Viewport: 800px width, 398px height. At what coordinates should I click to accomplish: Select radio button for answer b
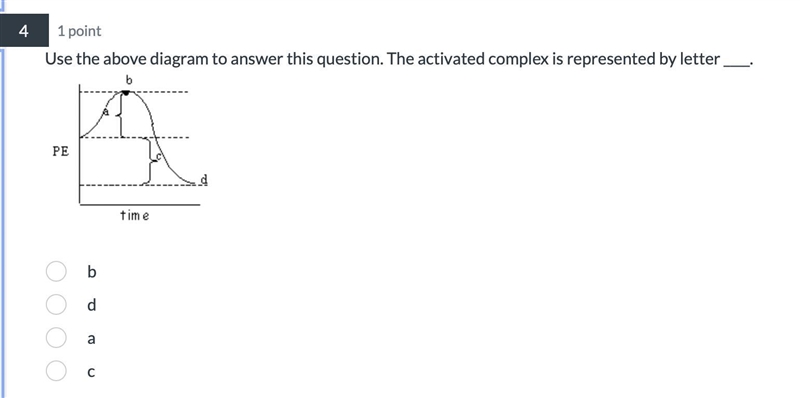[56, 271]
